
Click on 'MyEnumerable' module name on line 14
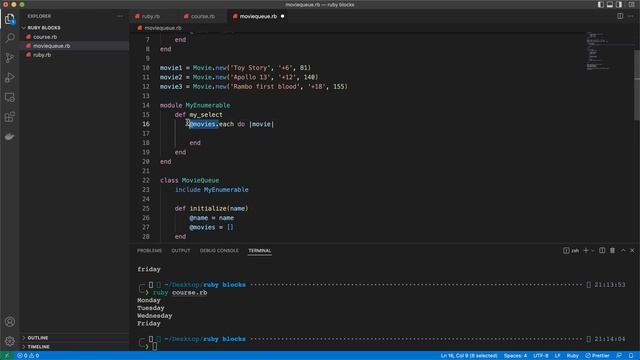coord(208,105)
